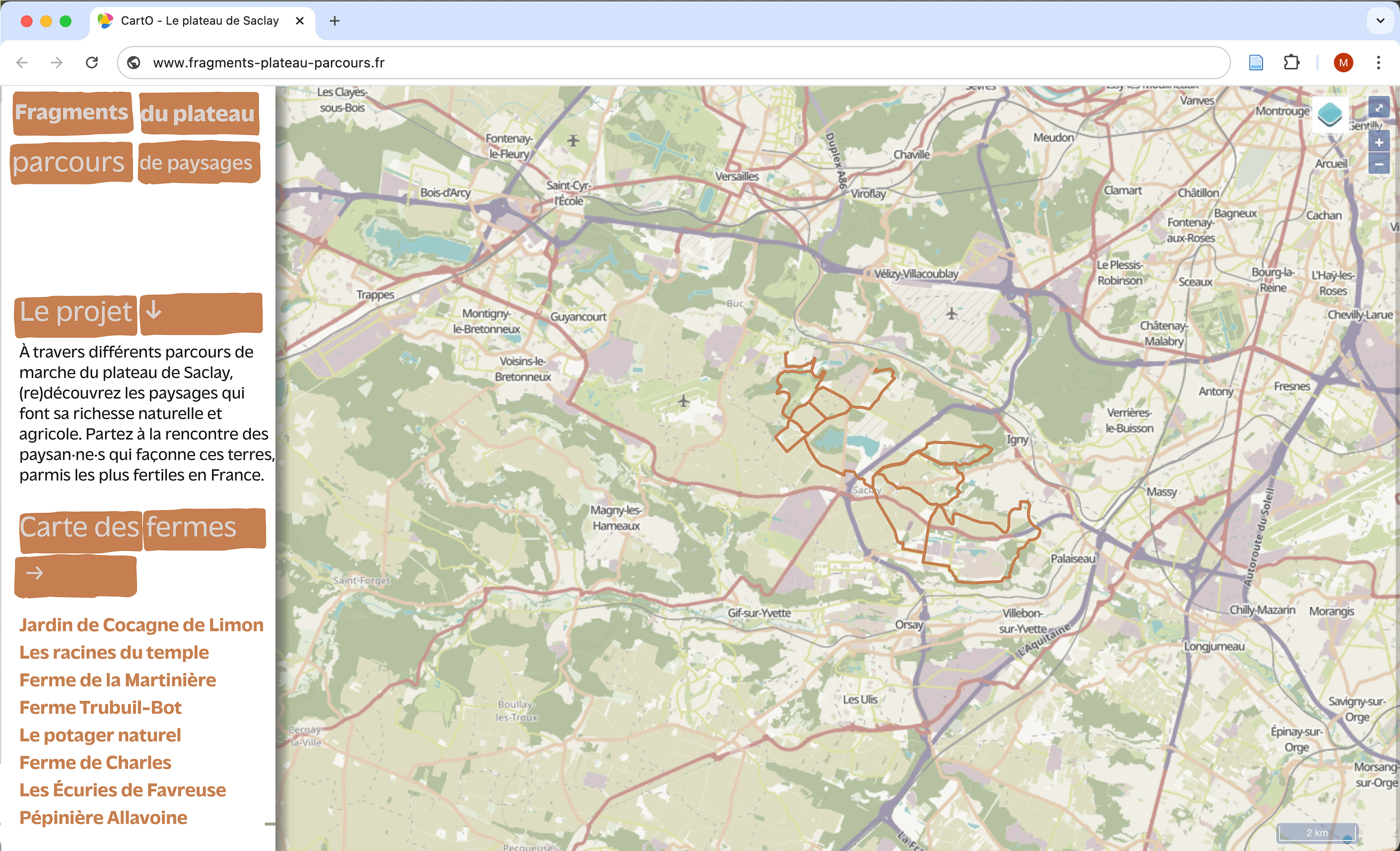1400x851 pixels.
Task: Toggle fullscreen map view
Action: 1378,108
